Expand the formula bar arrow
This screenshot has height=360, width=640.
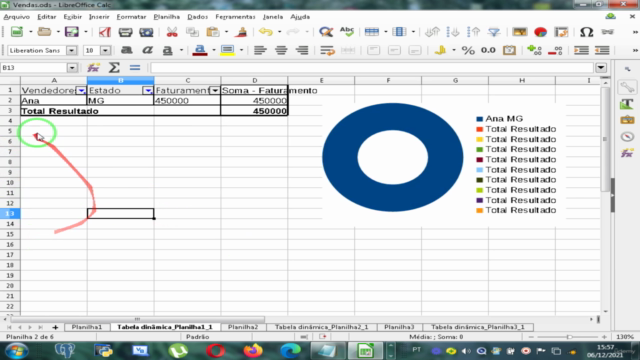(601, 68)
